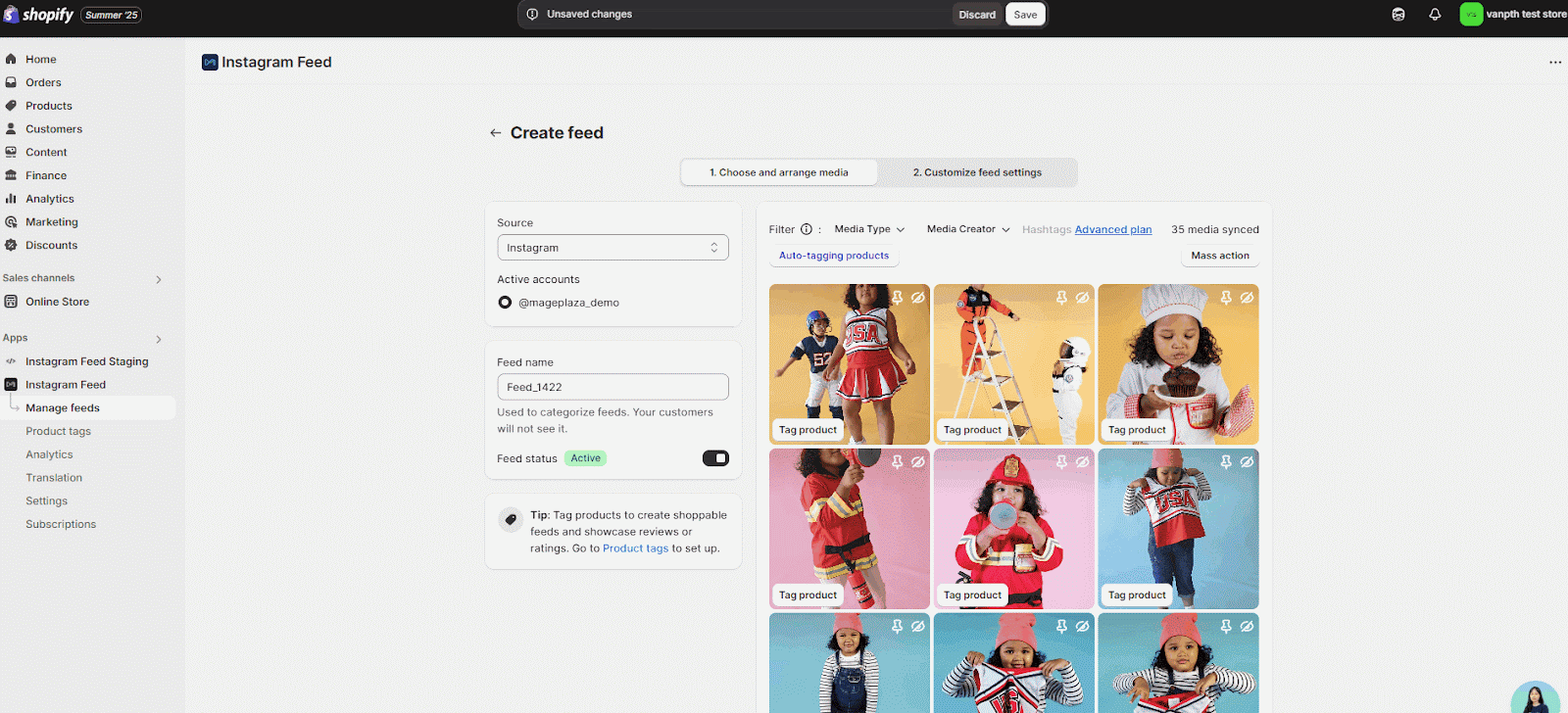1568x713 pixels.
Task: Tag product on the astronaut ladder photo
Action: point(972,430)
